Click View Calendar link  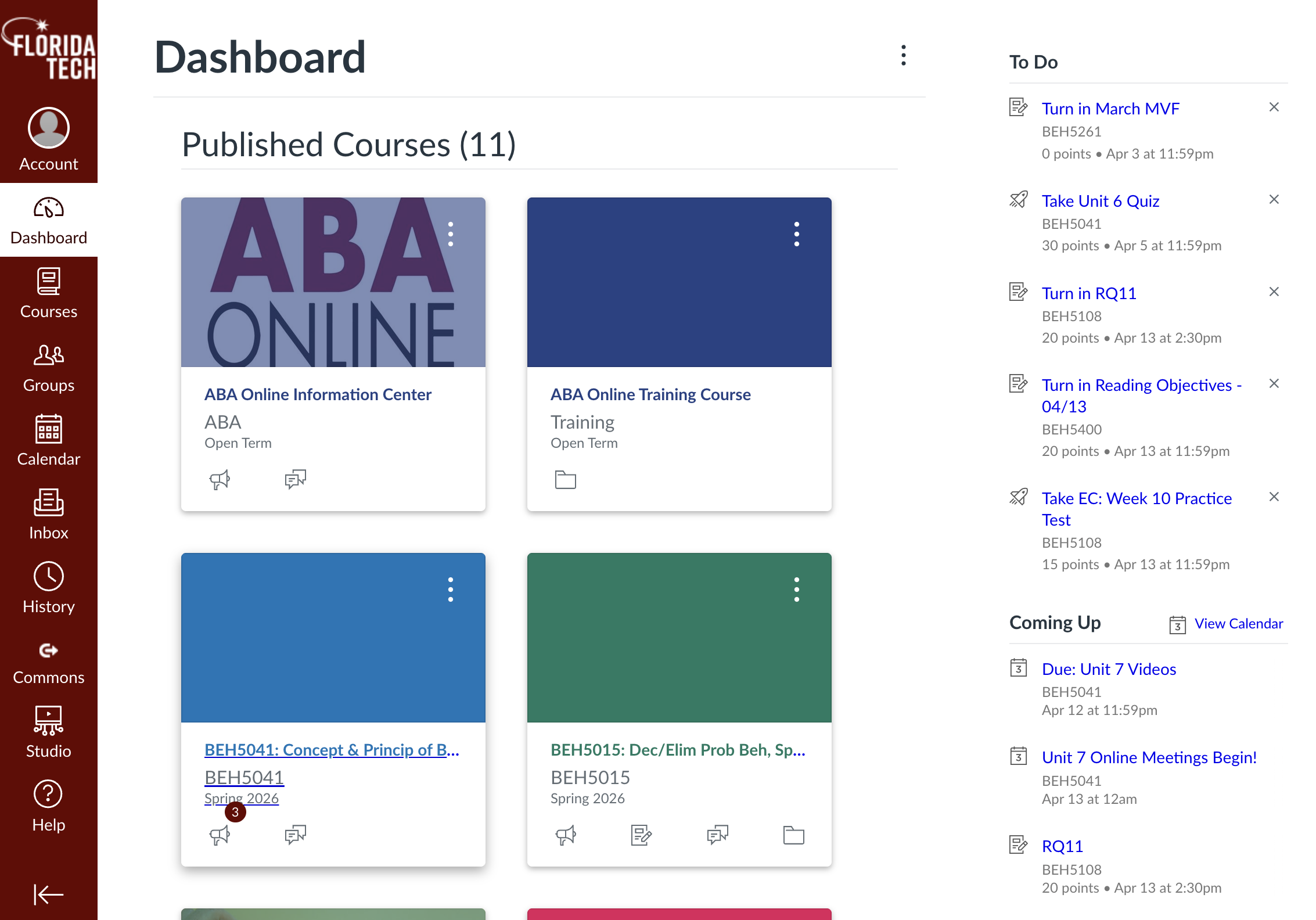[x=1239, y=624]
